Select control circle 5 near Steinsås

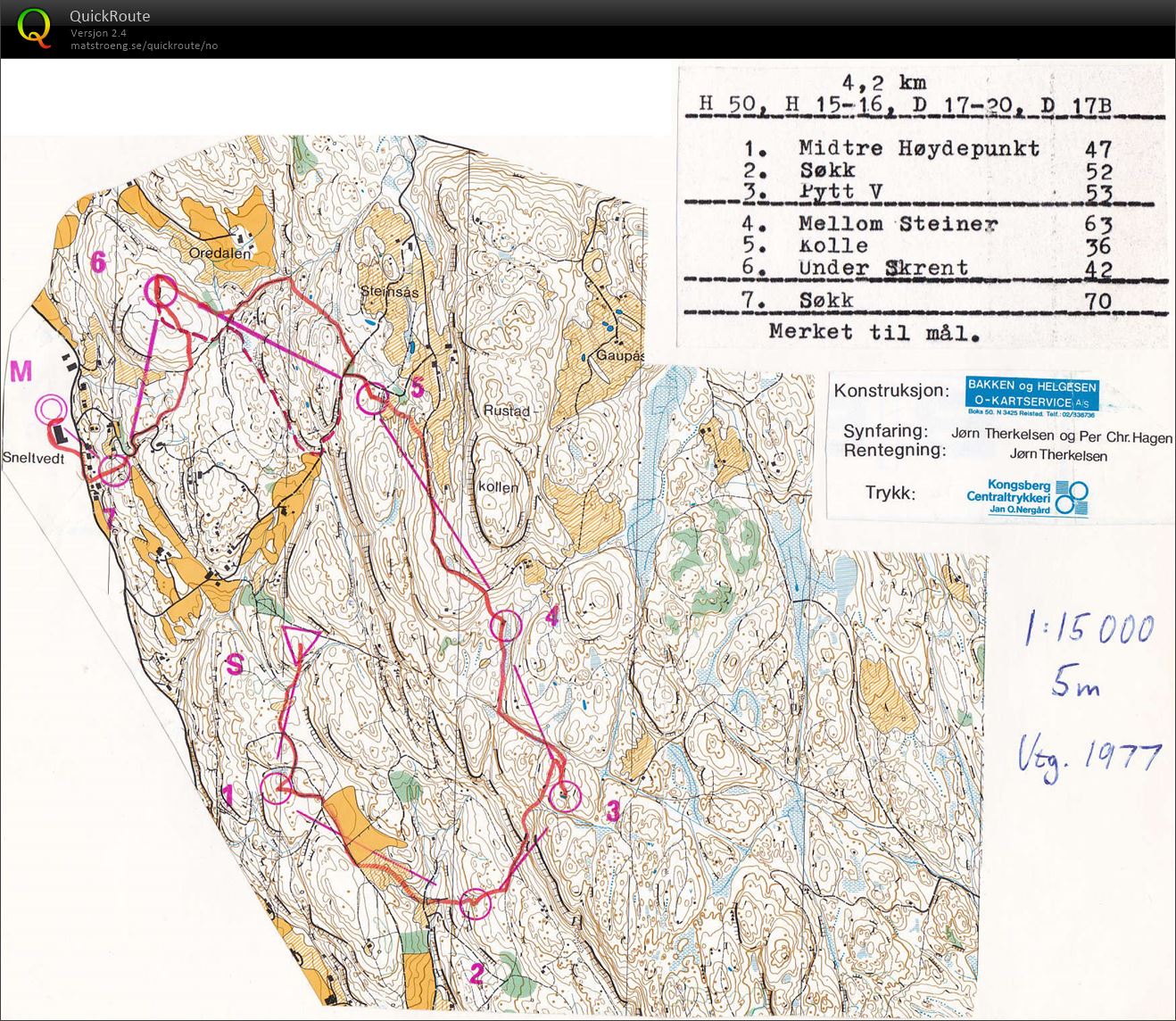point(371,397)
